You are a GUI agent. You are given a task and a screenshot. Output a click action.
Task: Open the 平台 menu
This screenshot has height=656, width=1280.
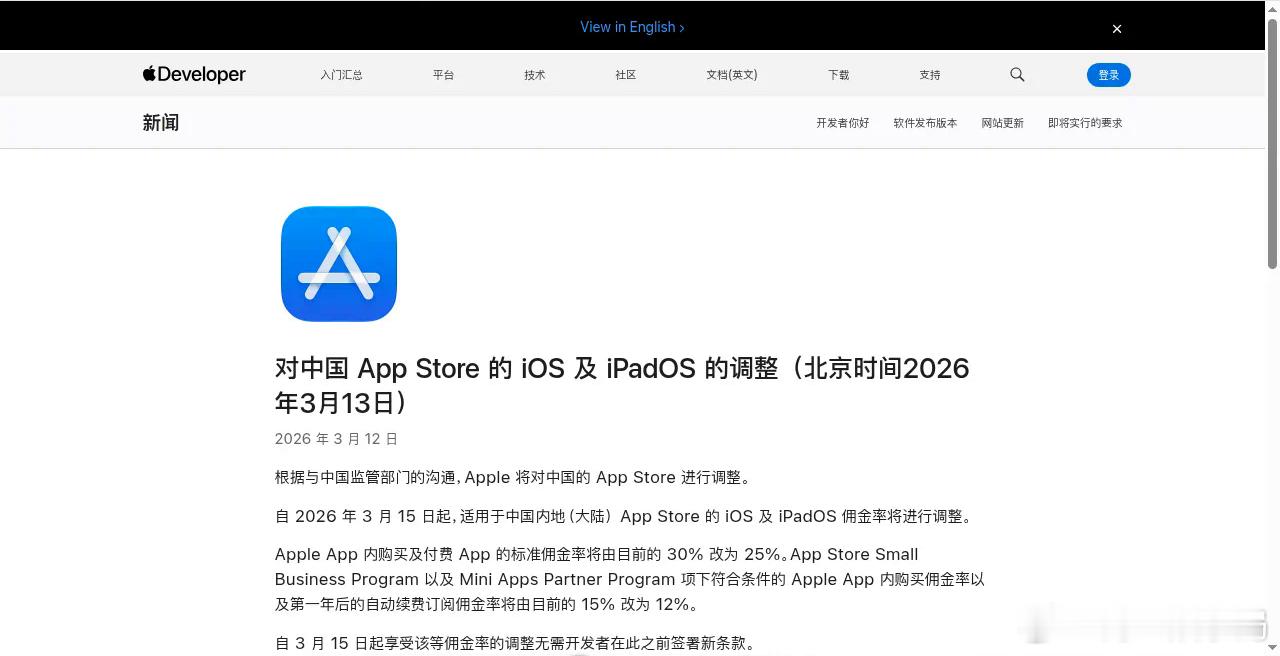pyautogui.click(x=443, y=75)
